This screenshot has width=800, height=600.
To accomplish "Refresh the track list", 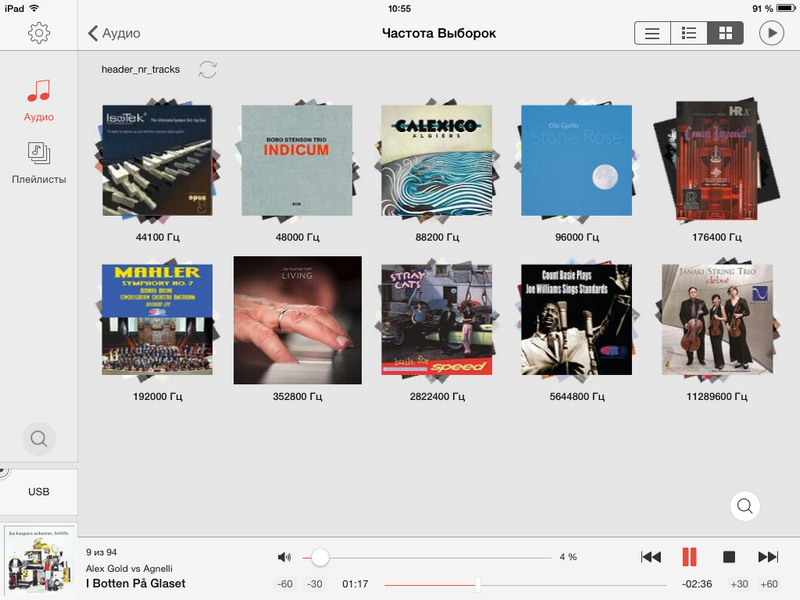I will pos(208,69).
